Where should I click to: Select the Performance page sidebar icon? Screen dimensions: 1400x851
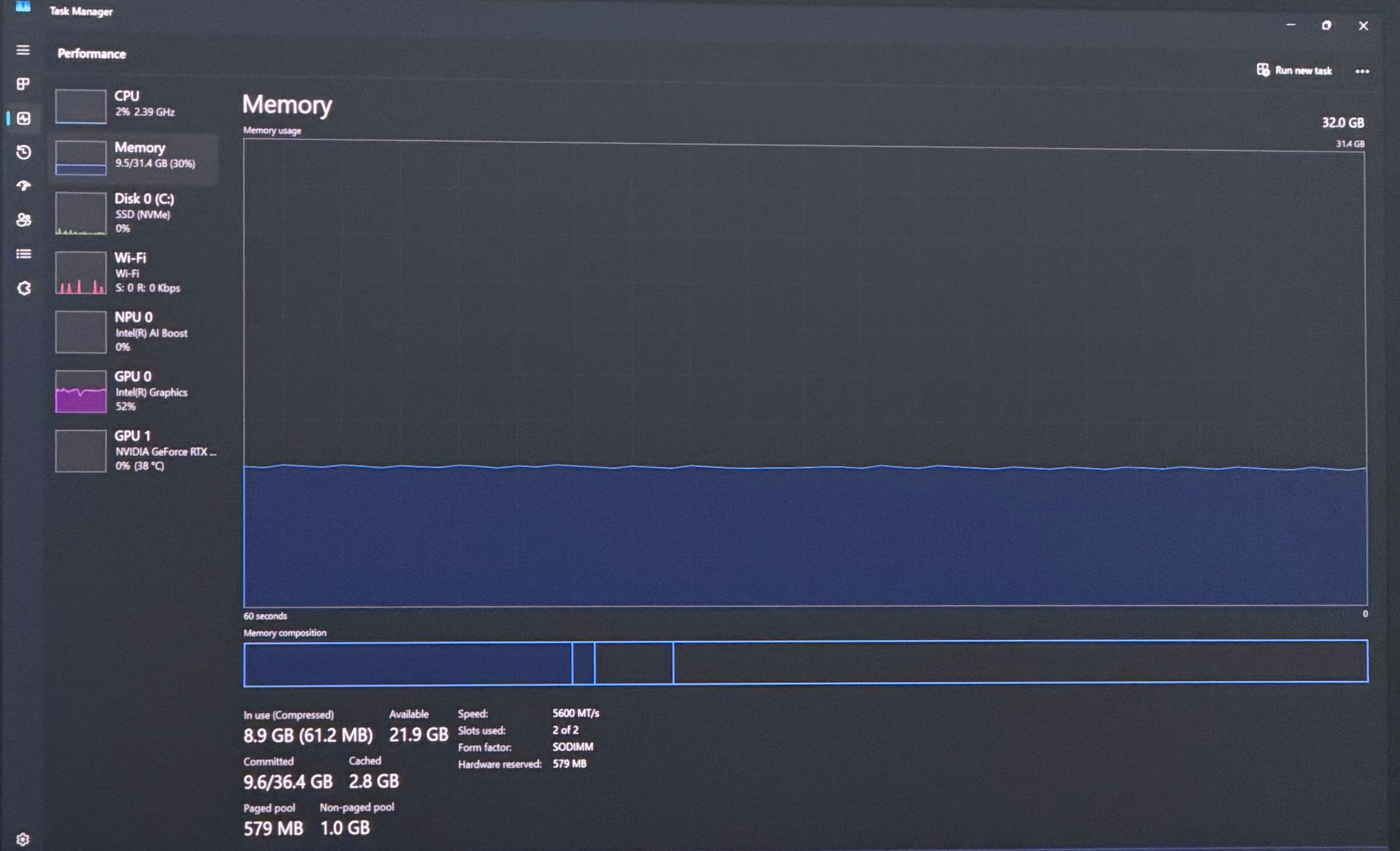click(x=23, y=118)
